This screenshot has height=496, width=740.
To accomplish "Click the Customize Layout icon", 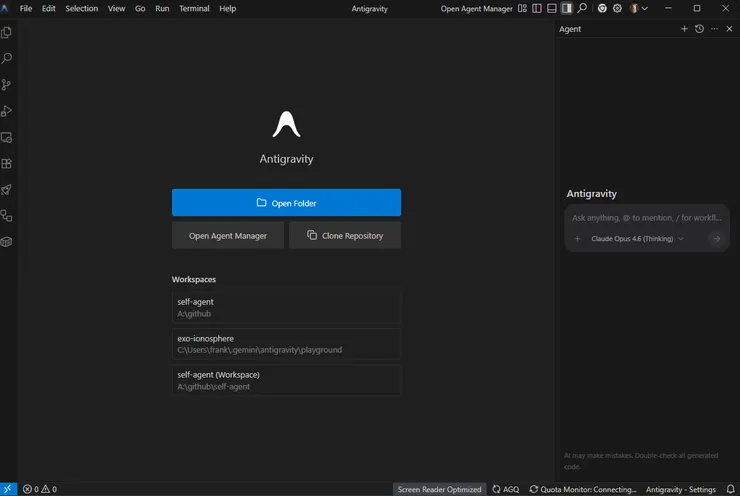I will click(x=522, y=8).
